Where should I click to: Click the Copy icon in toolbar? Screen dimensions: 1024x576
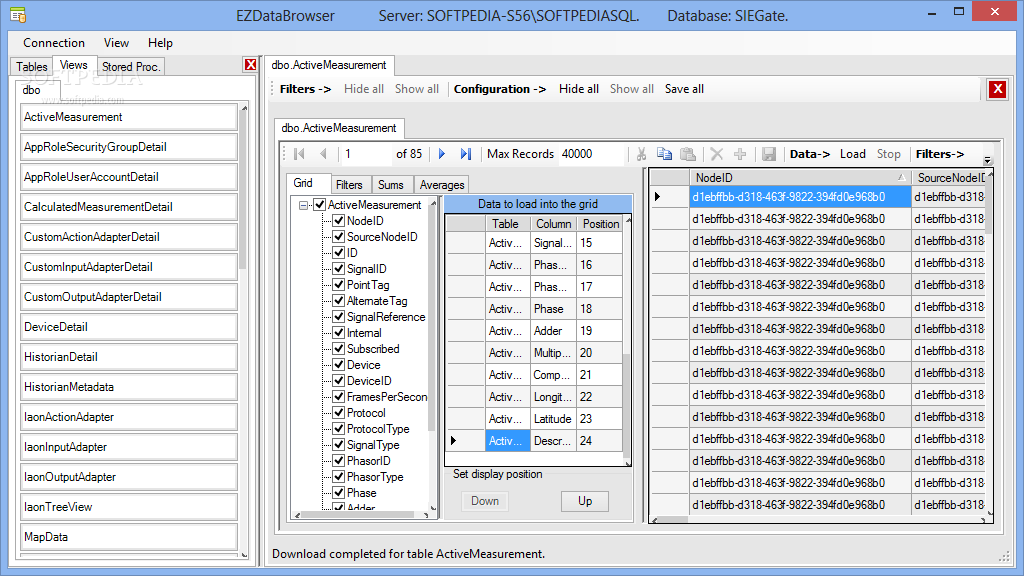664,154
